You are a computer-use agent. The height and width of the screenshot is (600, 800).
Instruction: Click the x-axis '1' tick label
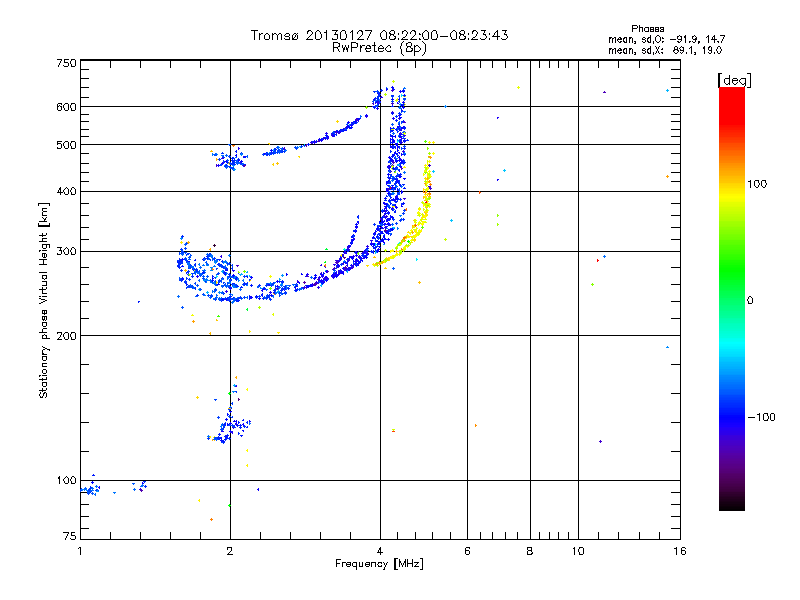80,551
